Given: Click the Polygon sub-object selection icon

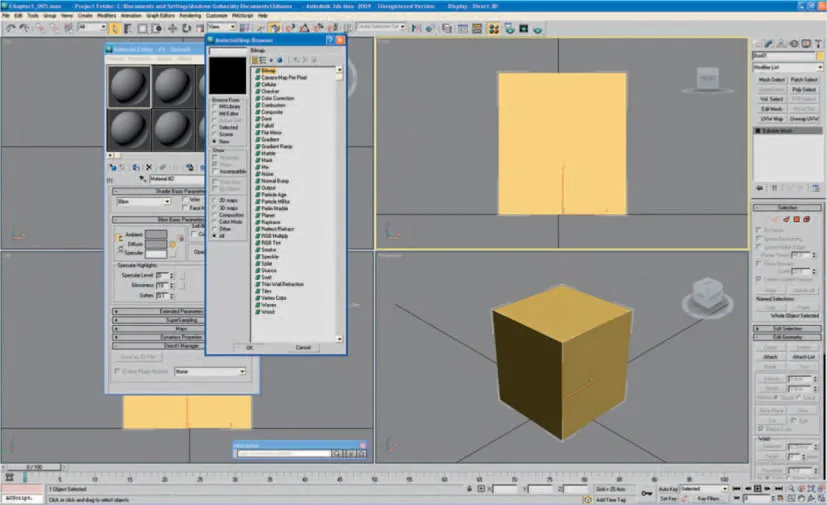Looking at the screenshot, I should click(x=795, y=218).
